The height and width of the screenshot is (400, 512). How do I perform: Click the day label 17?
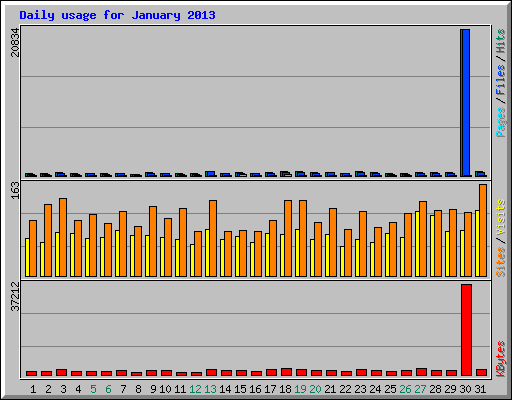point(270,389)
